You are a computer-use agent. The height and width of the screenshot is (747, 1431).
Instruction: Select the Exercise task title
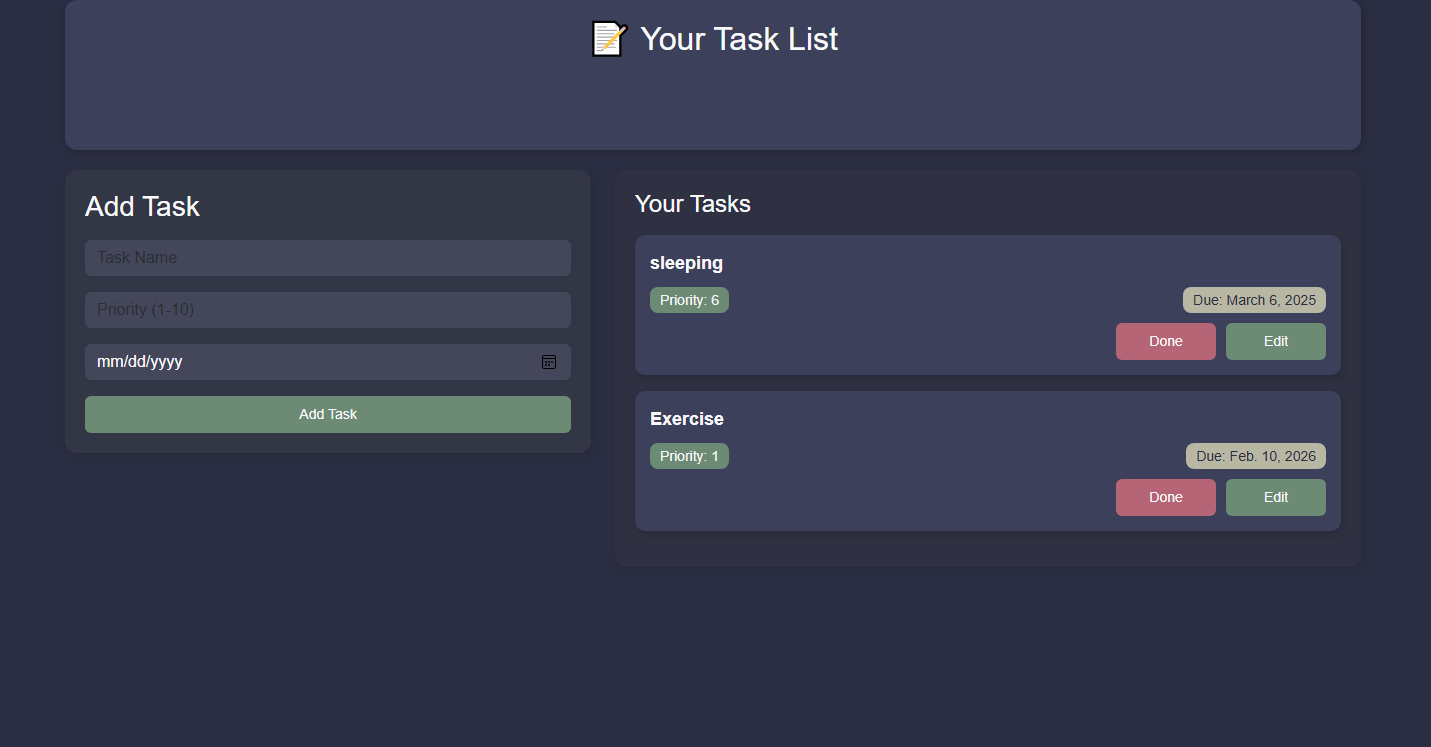(x=687, y=418)
